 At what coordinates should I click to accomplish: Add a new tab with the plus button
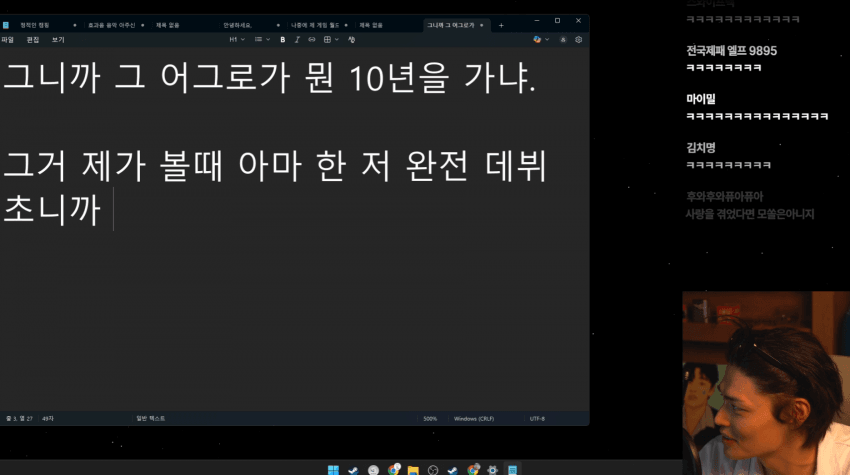point(501,24)
